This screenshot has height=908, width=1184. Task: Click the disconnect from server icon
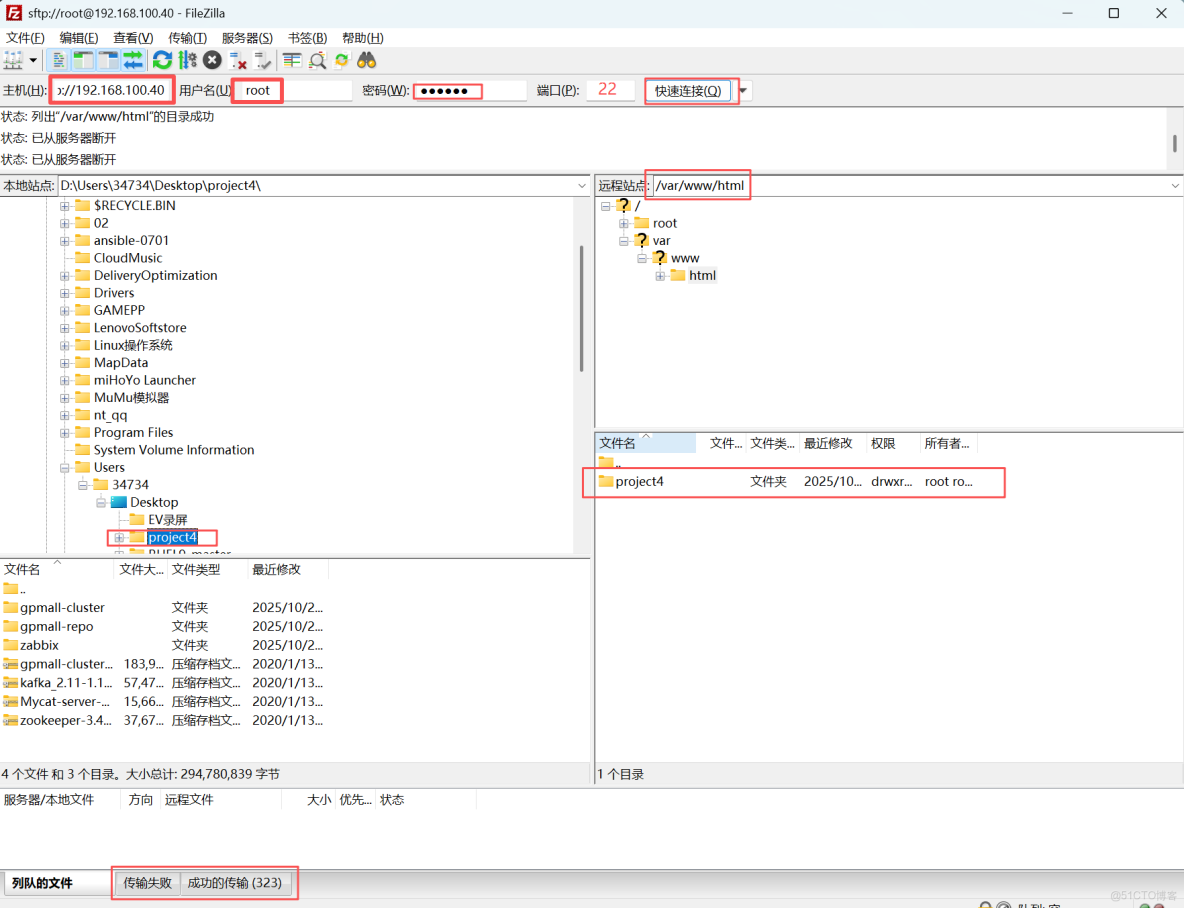point(238,60)
